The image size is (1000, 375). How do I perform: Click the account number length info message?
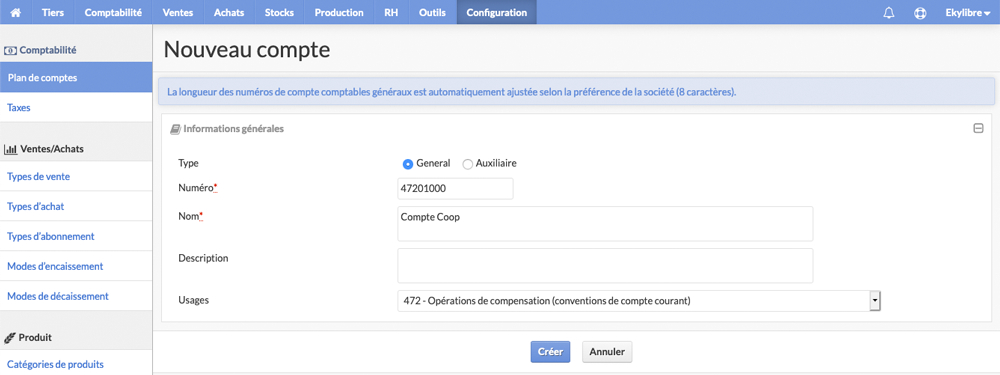click(577, 92)
